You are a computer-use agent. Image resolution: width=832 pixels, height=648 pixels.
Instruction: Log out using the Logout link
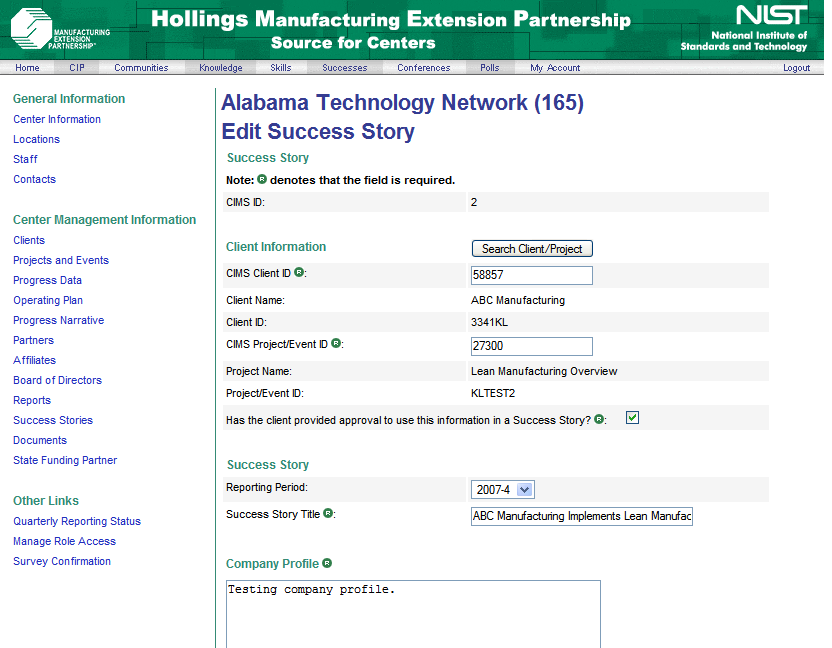[x=796, y=68]
